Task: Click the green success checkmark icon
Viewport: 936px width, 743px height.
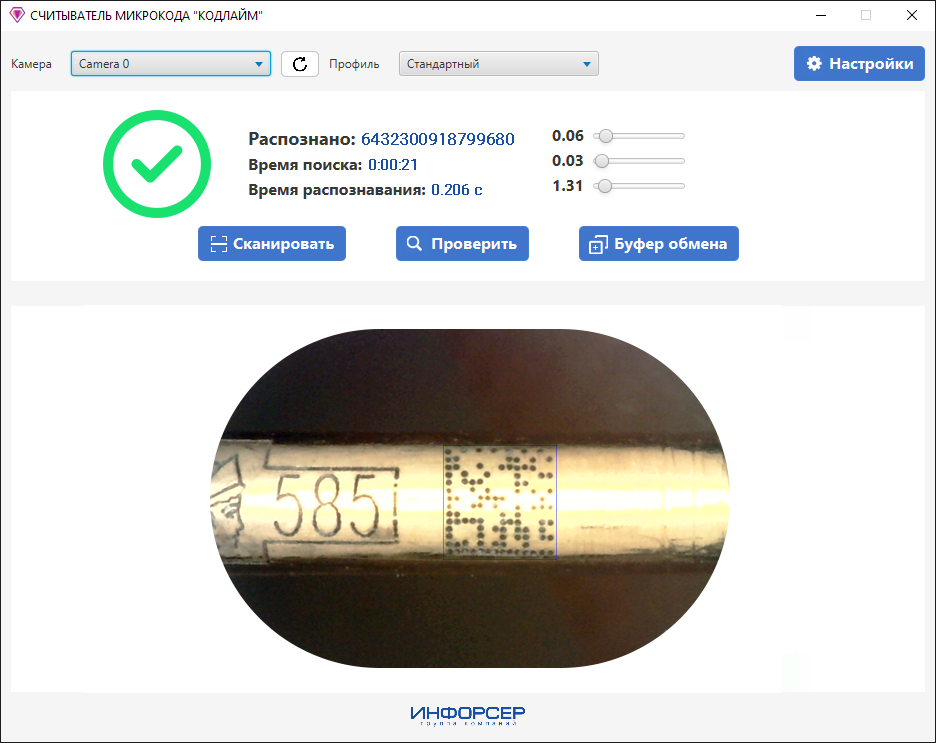Action: pyautogui.click(x=157, y=164)
